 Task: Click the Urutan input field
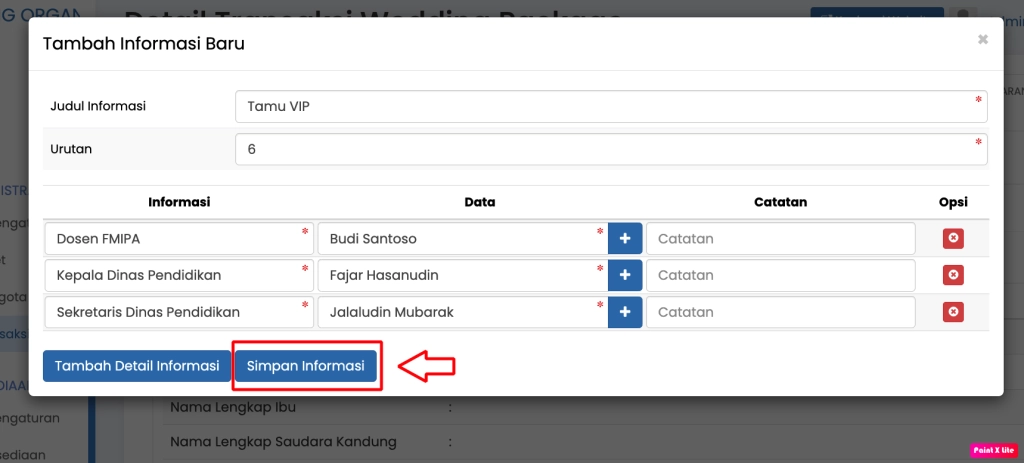[x=610, y=149]
